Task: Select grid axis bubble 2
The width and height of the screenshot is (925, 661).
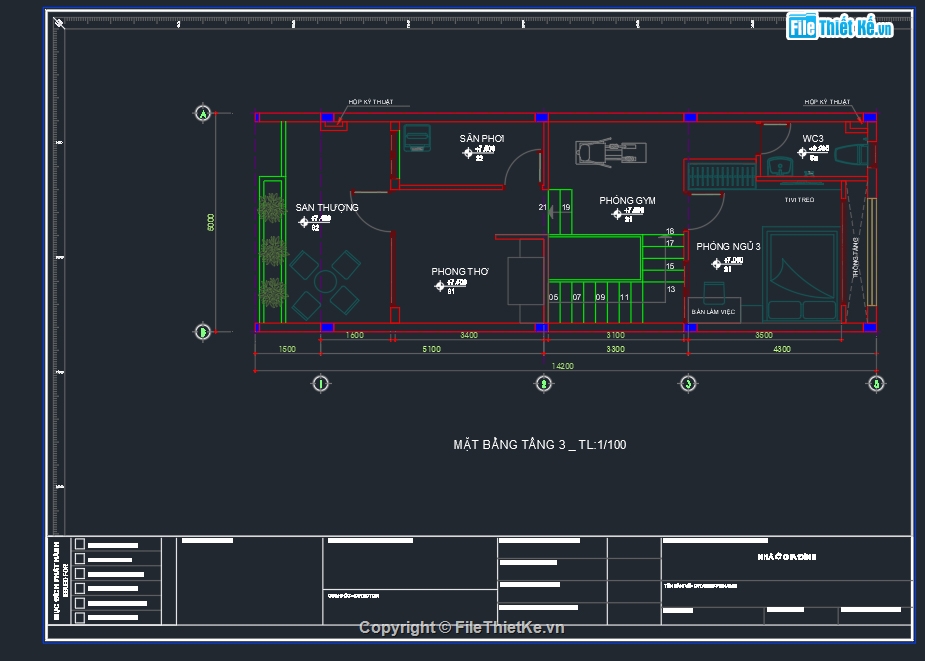Action: (544, 383)
